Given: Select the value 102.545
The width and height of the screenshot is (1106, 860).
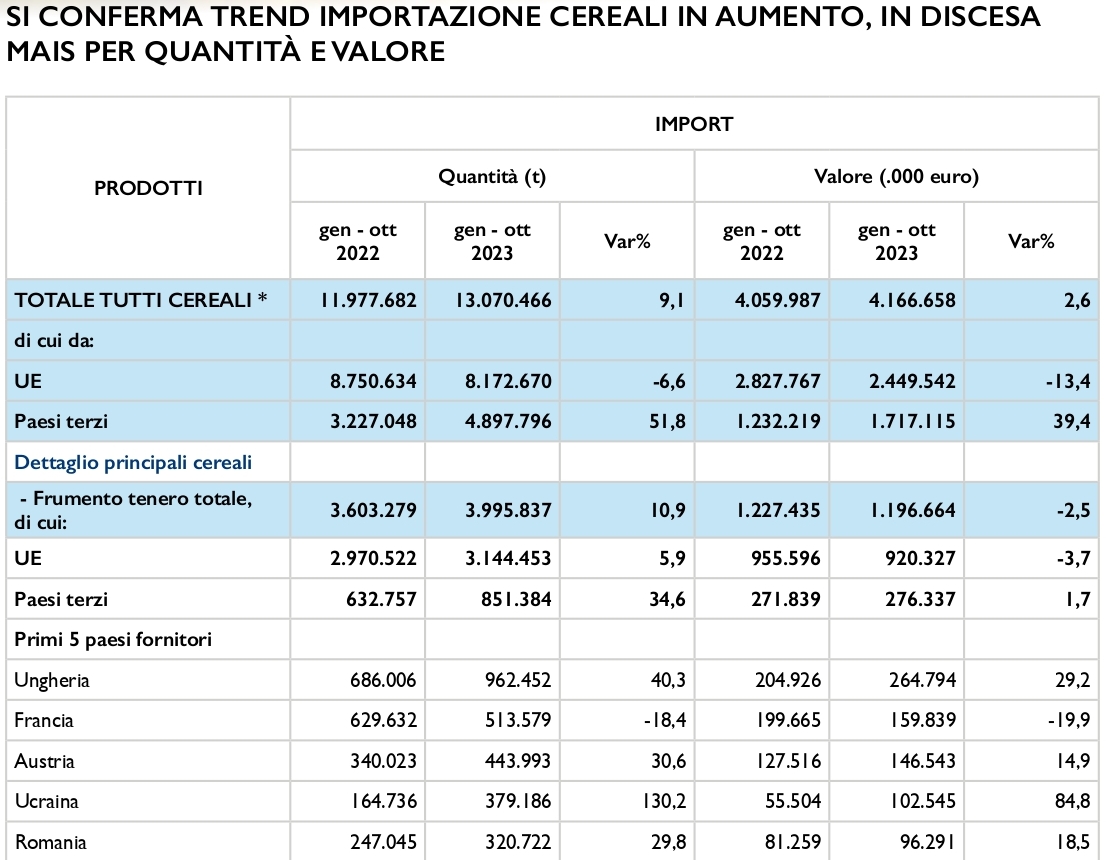Looking at the screenshot, I should [922, 802].
